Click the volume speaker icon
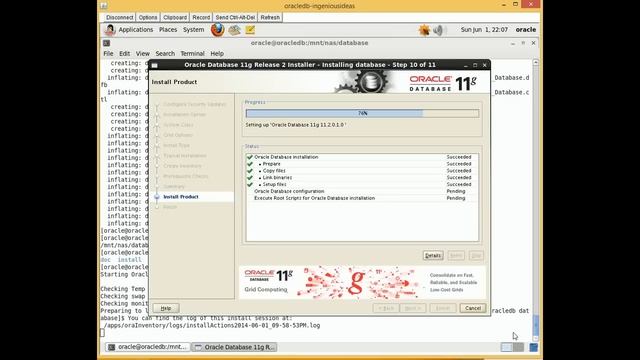Screen dimensions: 640x360 coord(438,30)
